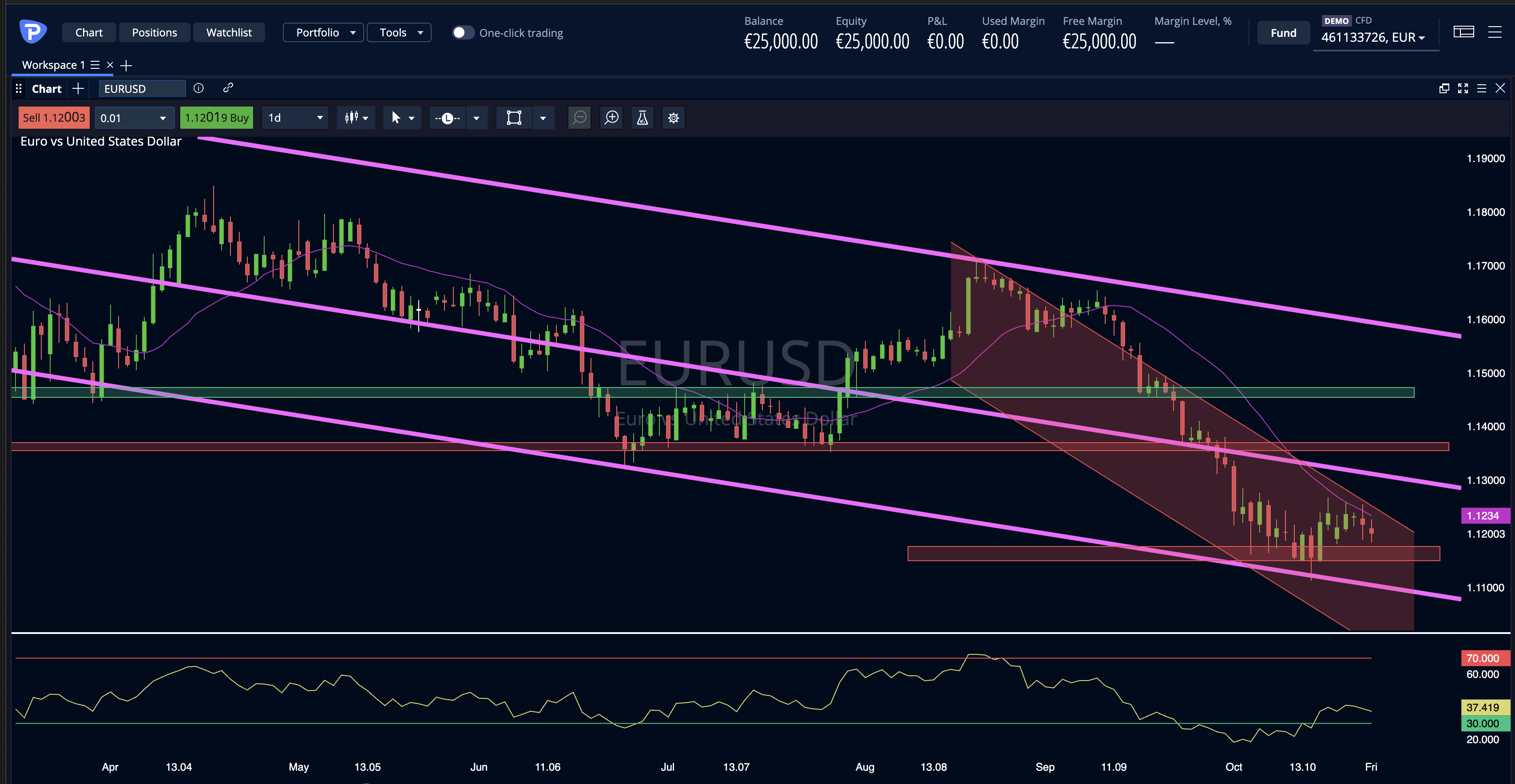Toggle One-click trading switch

463,32
